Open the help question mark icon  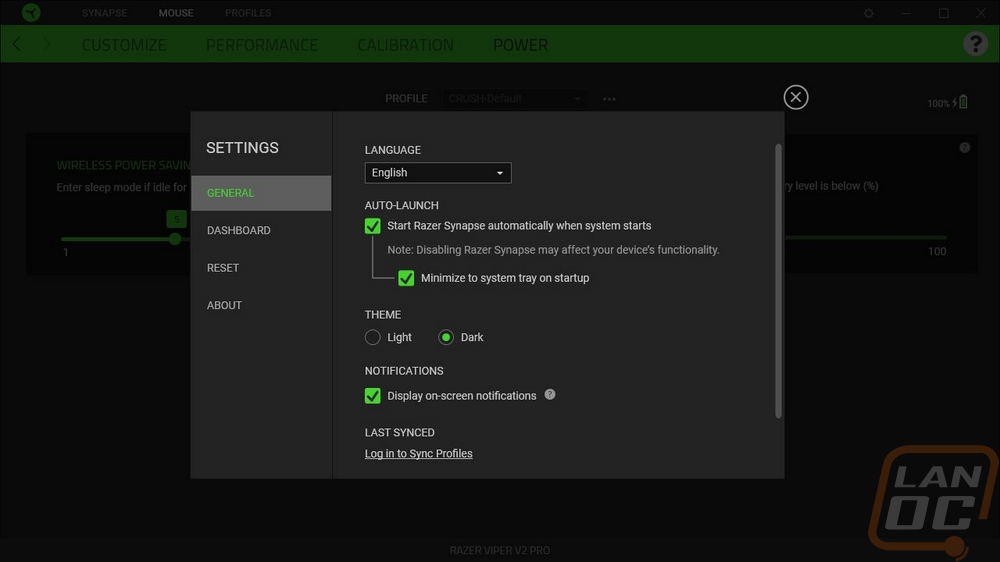(x=975, y=44)
